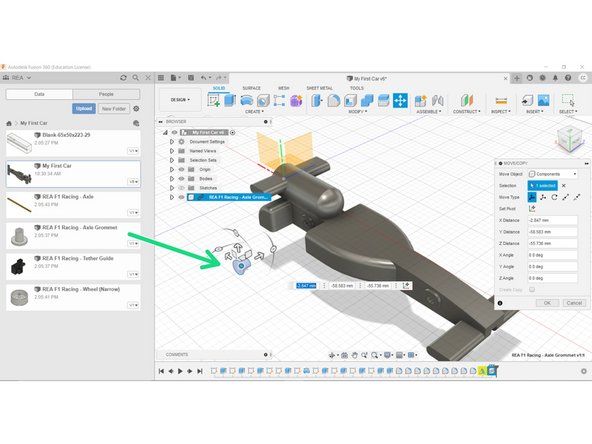Click the Combine tool icon
The height and width of the screenshot is (444, 592).
[367, 100]
